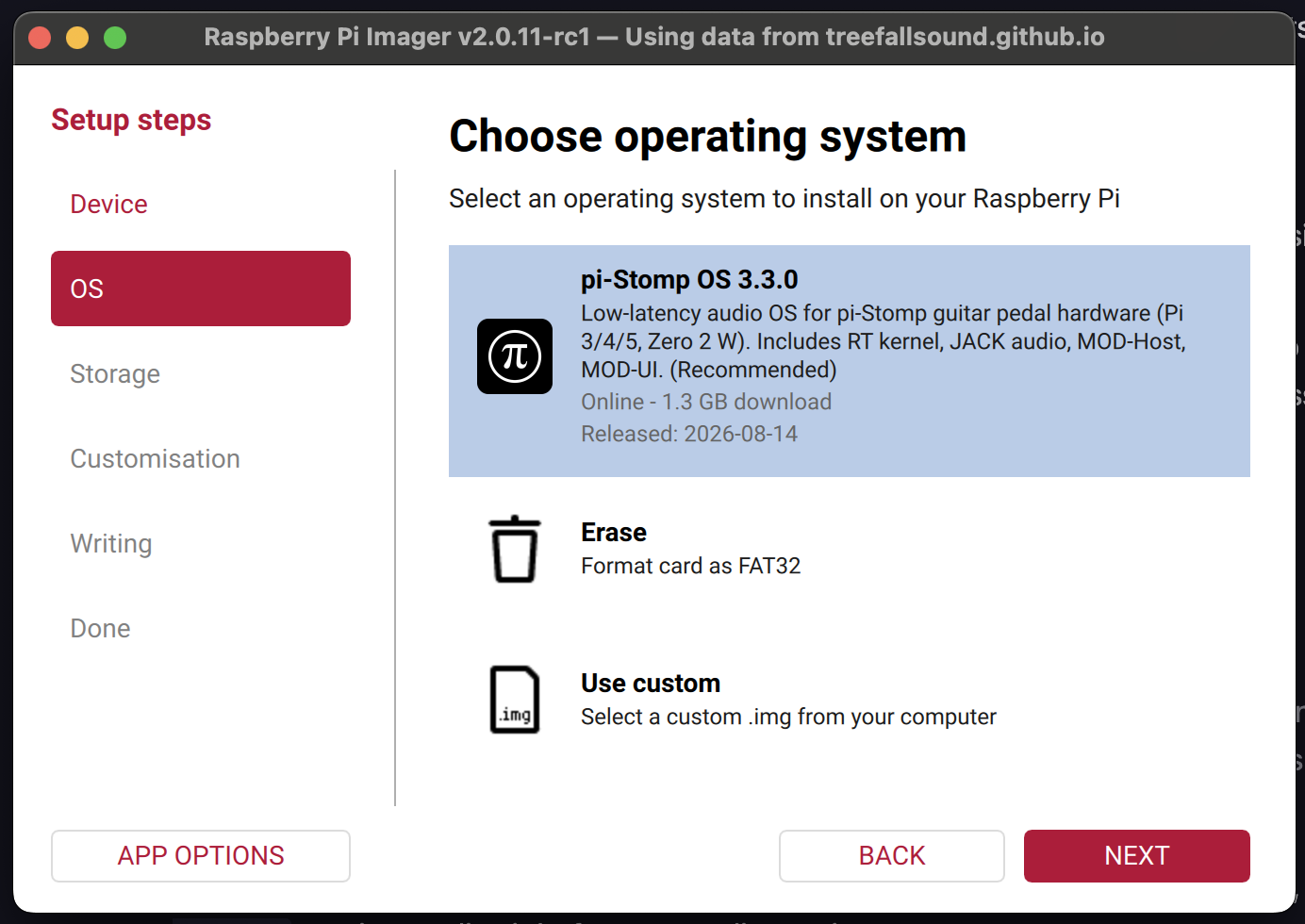The width and height of the screenshot is (1305, 924).
Task: Click the window title bar text
Action: pyautogui.click(x=654, y=37)
